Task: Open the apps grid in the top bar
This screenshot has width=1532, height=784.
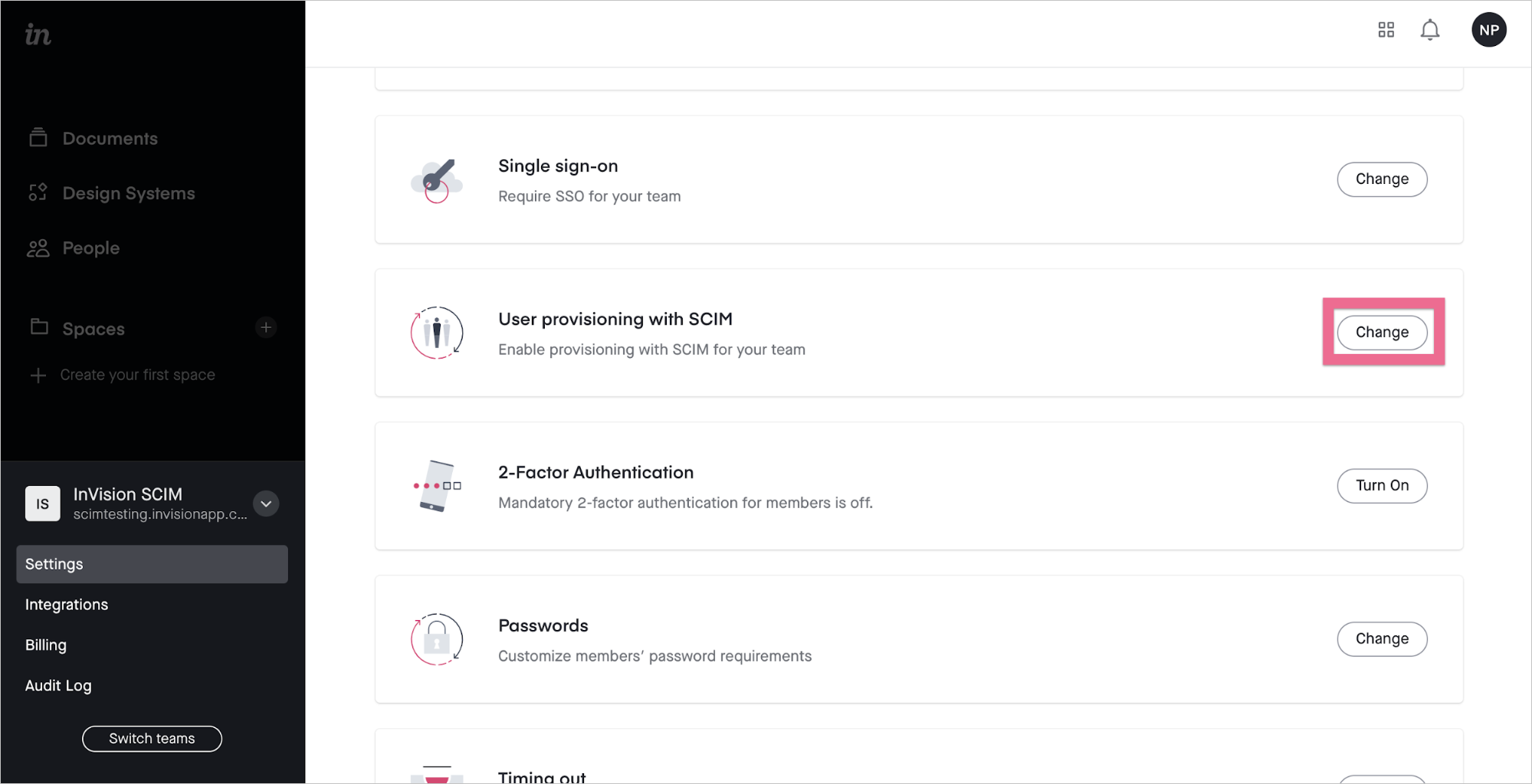Action: [x=1386, y=29]
